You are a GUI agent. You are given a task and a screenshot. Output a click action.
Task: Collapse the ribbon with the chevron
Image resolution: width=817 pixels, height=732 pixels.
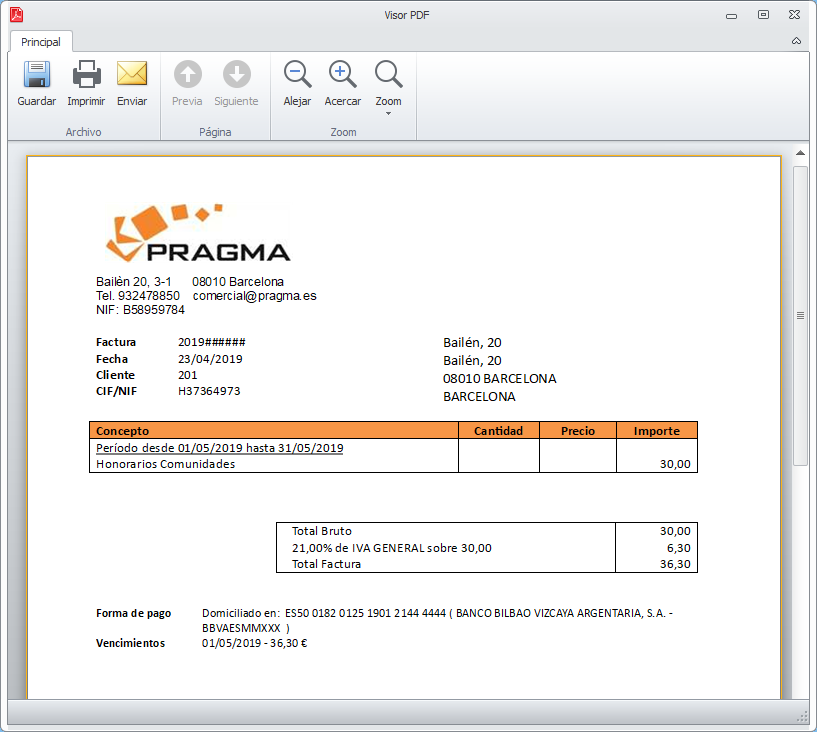click(x=796, y=41)
